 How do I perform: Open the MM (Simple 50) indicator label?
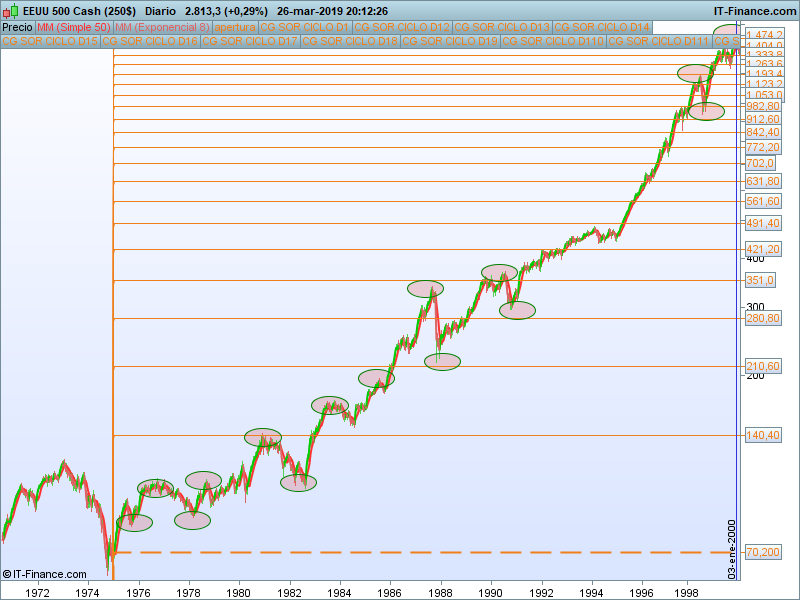(x=74, y=27)
